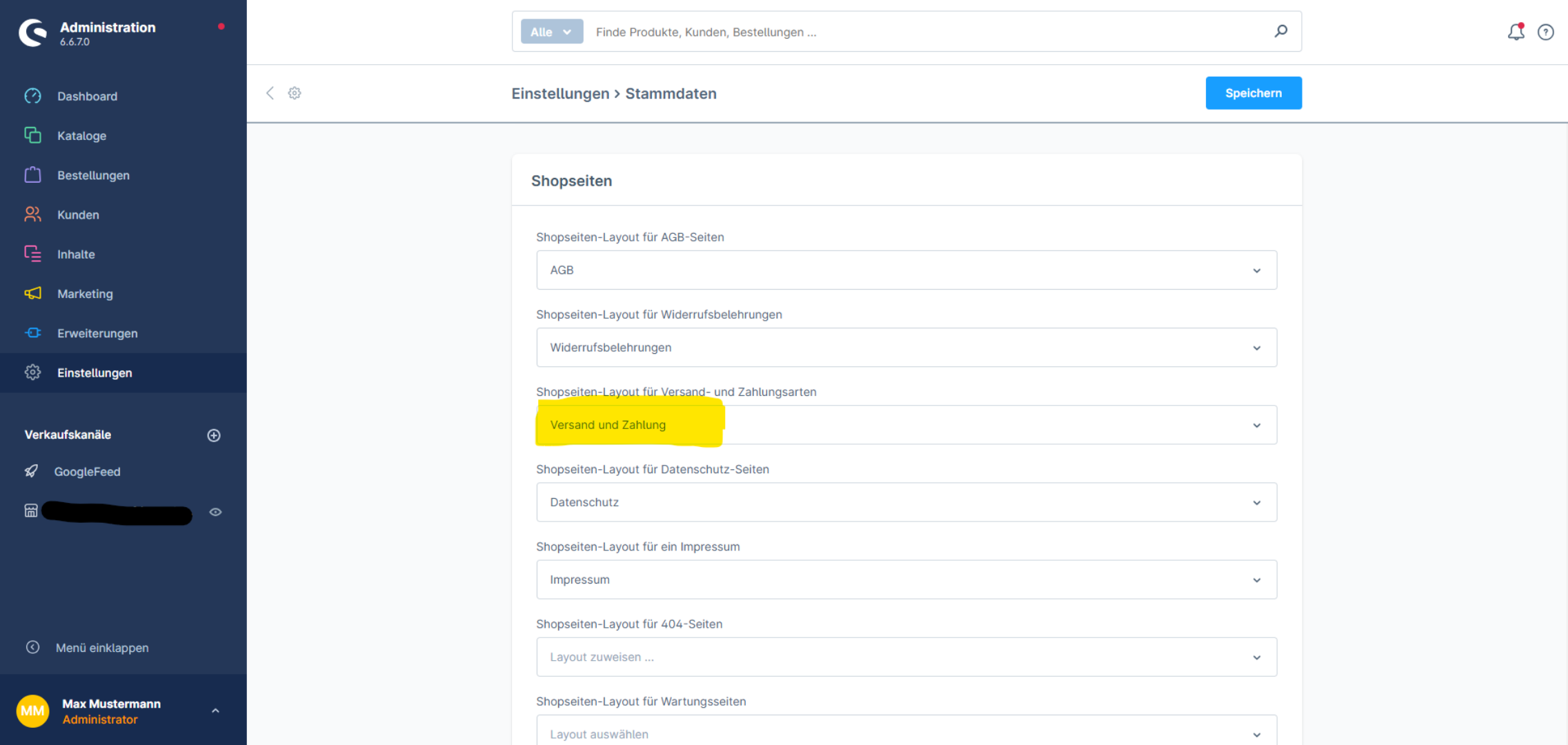Open Wartungsseiten layout dropdown

coord(906,732)
